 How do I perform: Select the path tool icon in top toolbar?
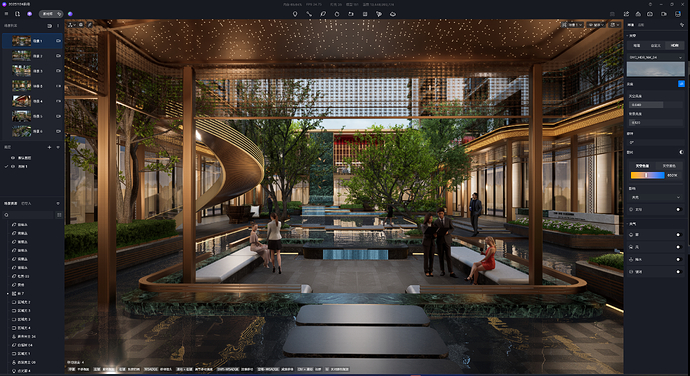pyautogui.click(x=309, y=14)
